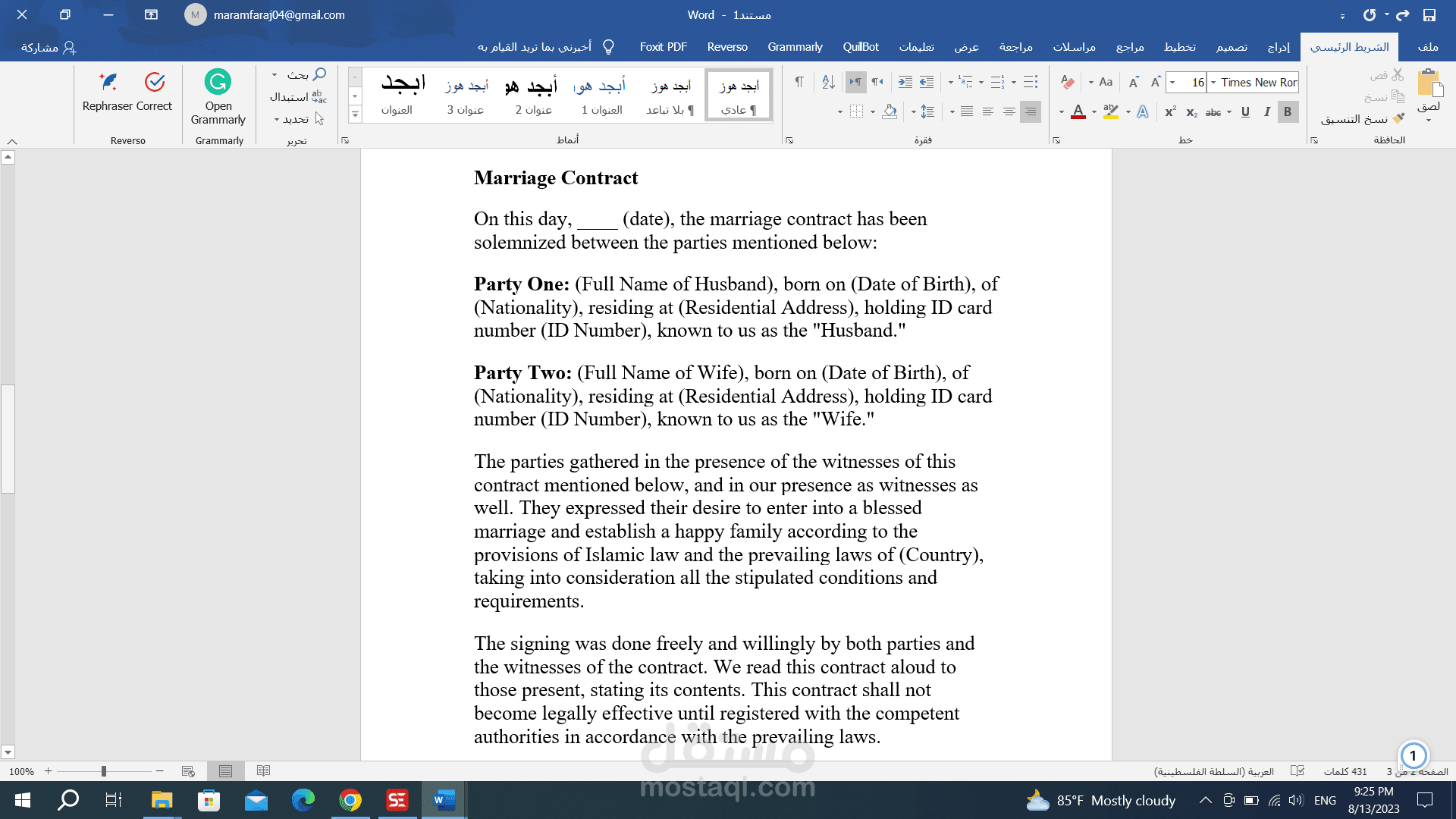The width and height of the screenshot is (1456, 819).
Task: Toggle Show/Hide paragraph marks
Action: [799, 82]
